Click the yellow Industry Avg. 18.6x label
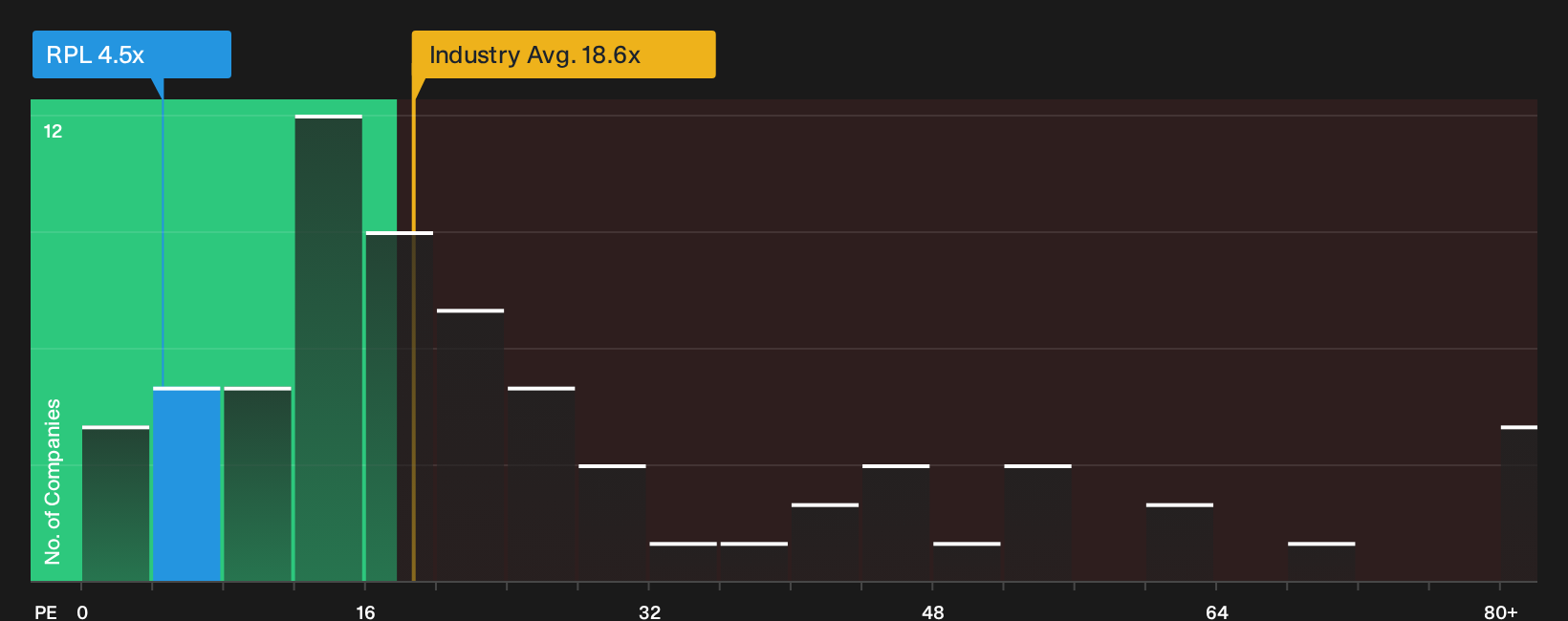This screenshot has height=621, width=1568. click(x=563, y=54)
